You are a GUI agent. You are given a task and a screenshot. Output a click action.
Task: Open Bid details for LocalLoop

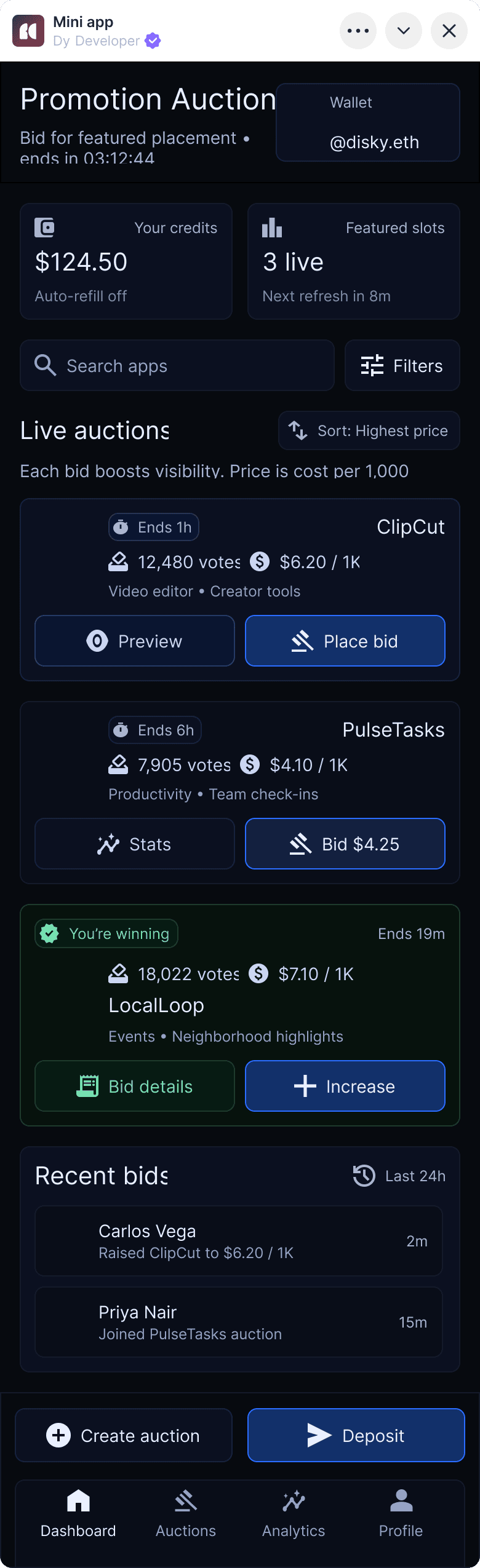coord(134,1086)
